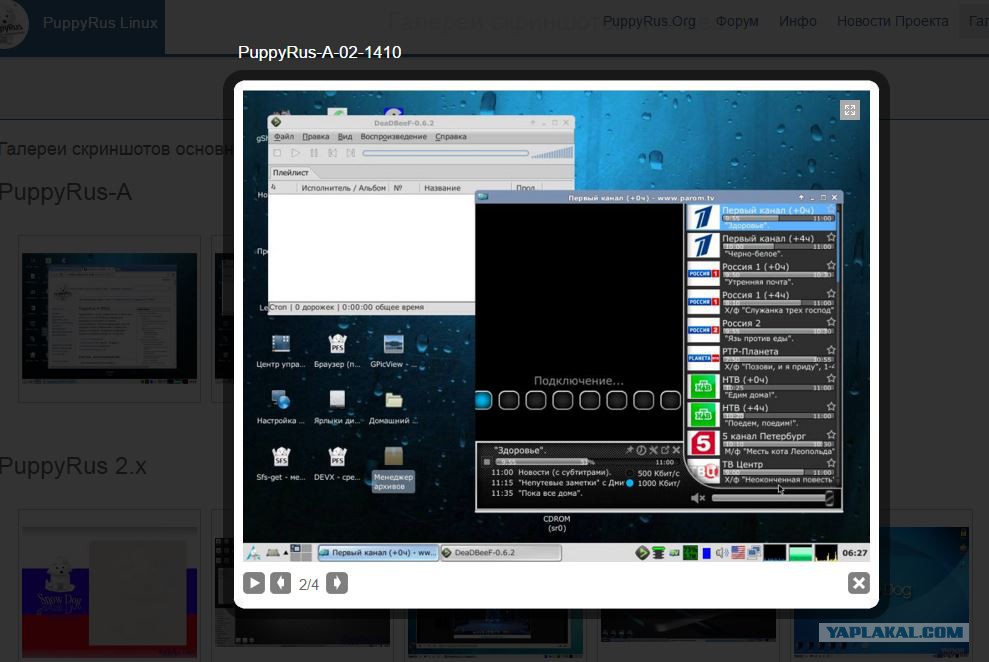Screen dimensions: 989x662
Task: Favorite Первый канал (+4ч) with star
Action: pyautogui.click(x=831, y=238)
